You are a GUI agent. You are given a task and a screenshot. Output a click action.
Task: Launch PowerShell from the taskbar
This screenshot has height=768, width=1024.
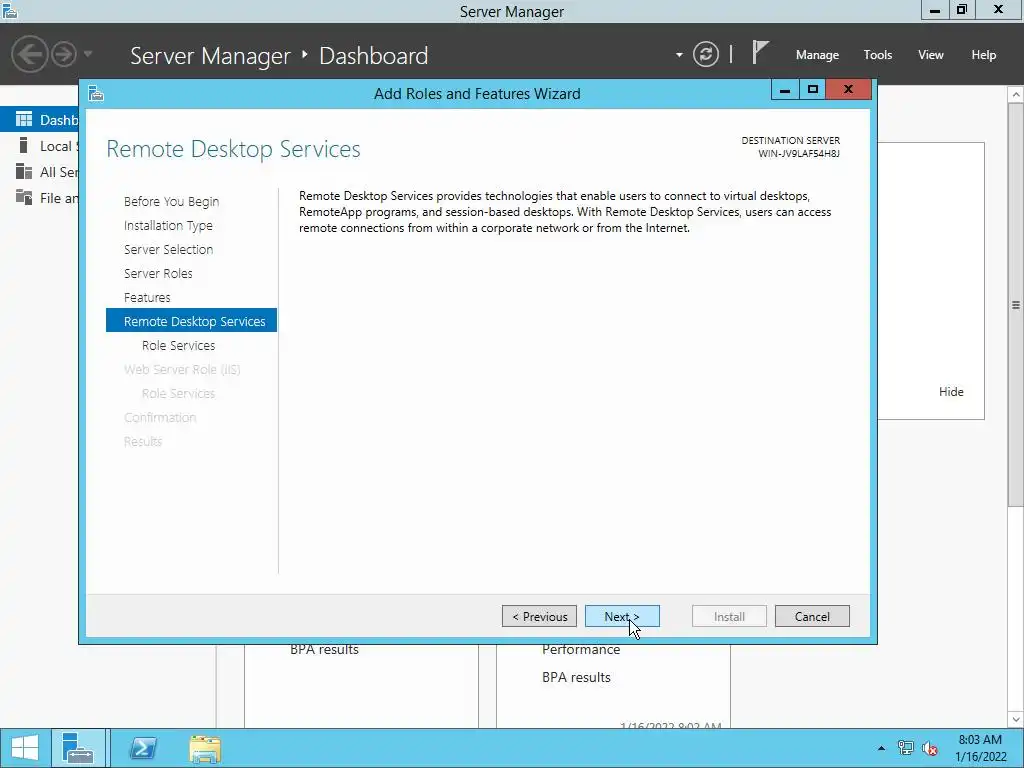click(x=143, y=748)
